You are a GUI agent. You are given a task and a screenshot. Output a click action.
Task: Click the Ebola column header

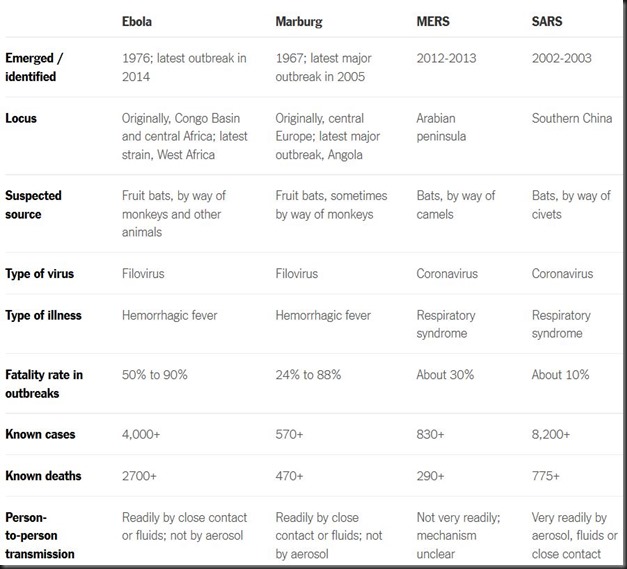137,21
